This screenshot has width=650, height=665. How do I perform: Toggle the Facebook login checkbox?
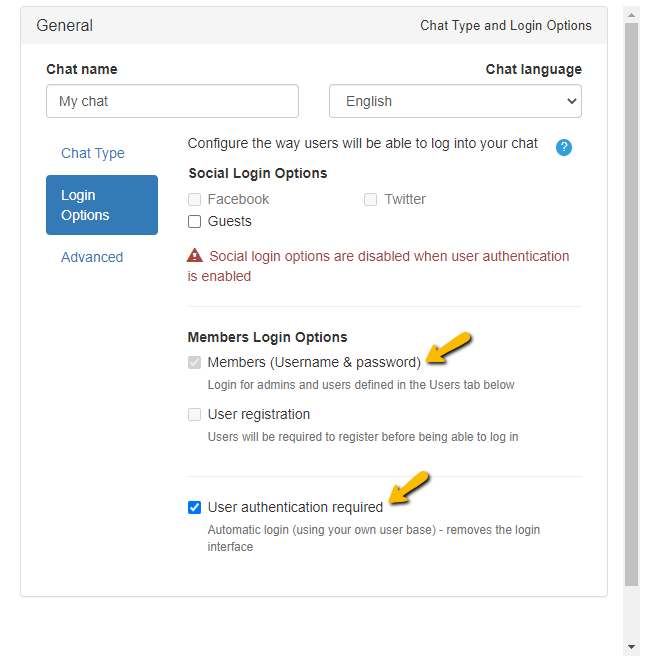point(195,199)
